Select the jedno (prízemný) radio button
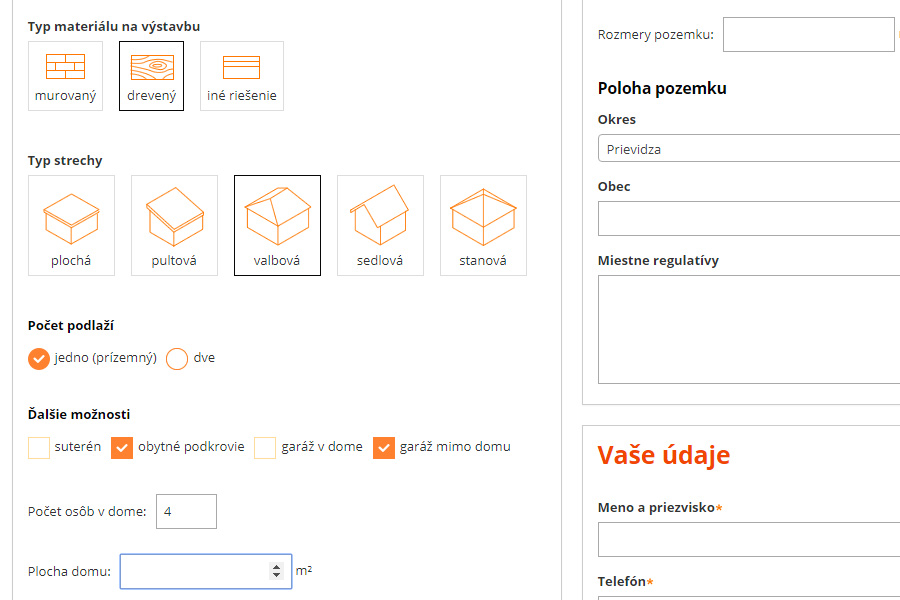The image size is (900, 600). (37, 358)
